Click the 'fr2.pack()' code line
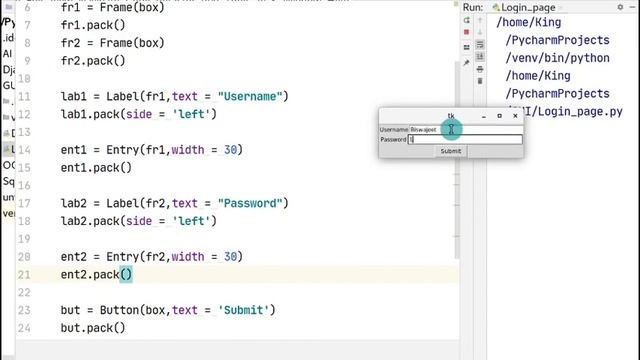The image size is (640, 360). pos(93,61)
